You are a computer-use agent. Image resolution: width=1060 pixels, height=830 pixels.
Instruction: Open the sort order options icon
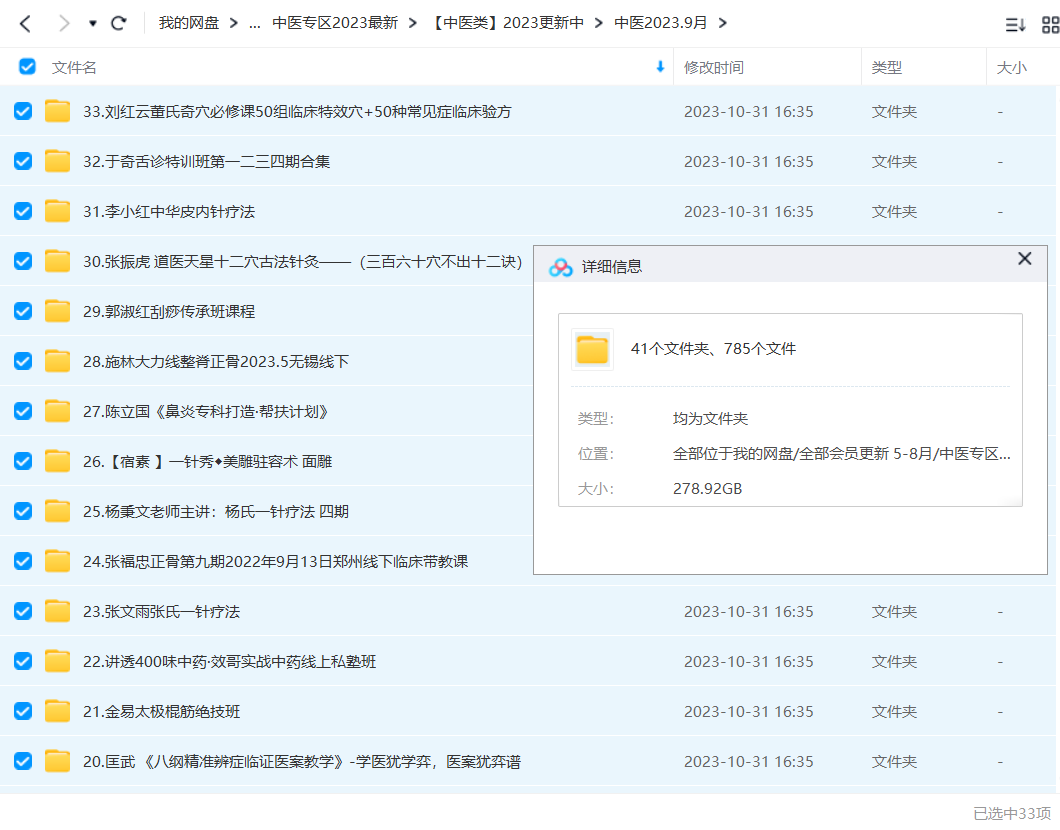1015,25
